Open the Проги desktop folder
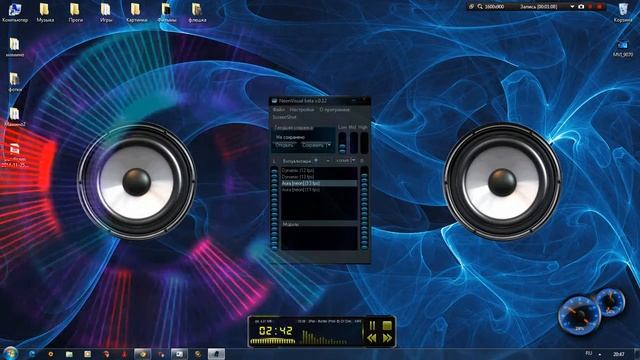The height and width of the screenshot is (360, 640). [x=75, y=13]
